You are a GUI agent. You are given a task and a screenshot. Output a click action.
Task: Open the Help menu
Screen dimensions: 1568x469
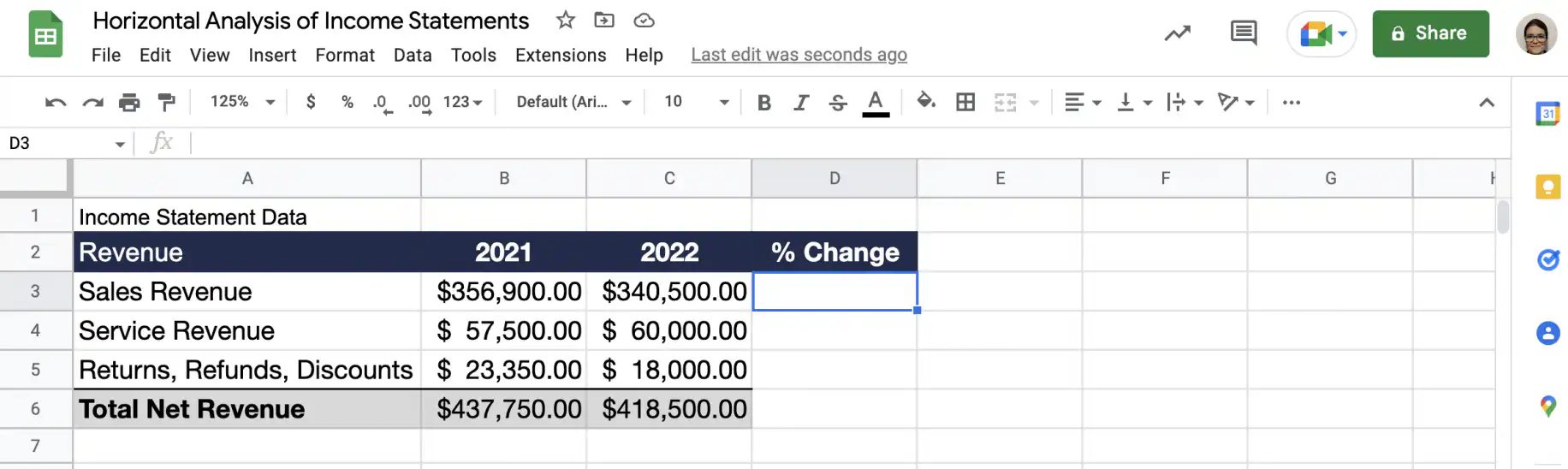[x=644, y=56]
